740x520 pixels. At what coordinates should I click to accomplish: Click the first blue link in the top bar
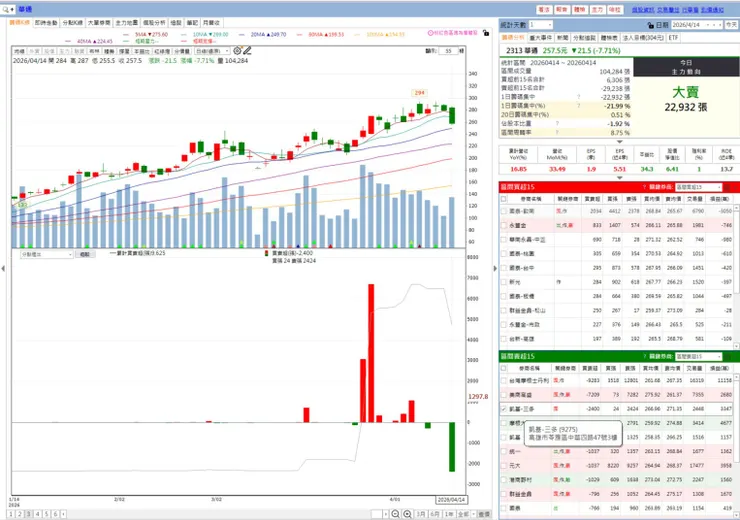coord(643,9)
